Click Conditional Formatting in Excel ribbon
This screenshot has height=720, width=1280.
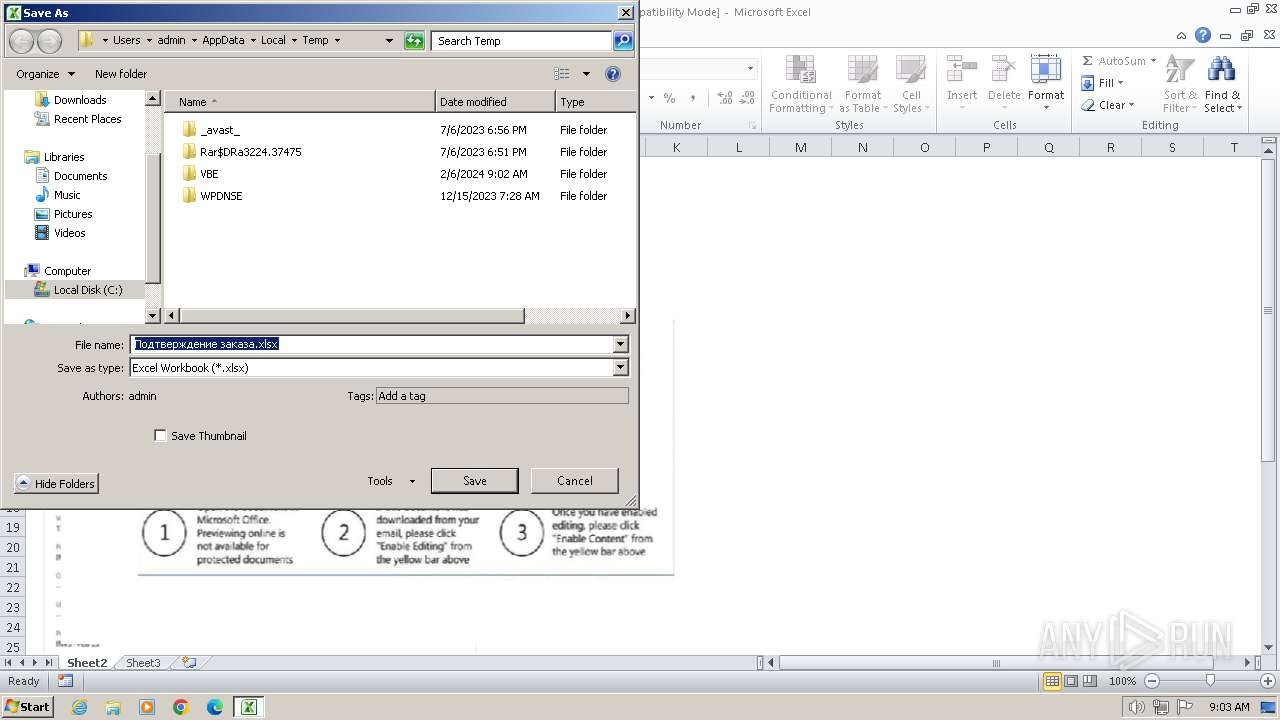pyautogui.click(x=800, y=84)
